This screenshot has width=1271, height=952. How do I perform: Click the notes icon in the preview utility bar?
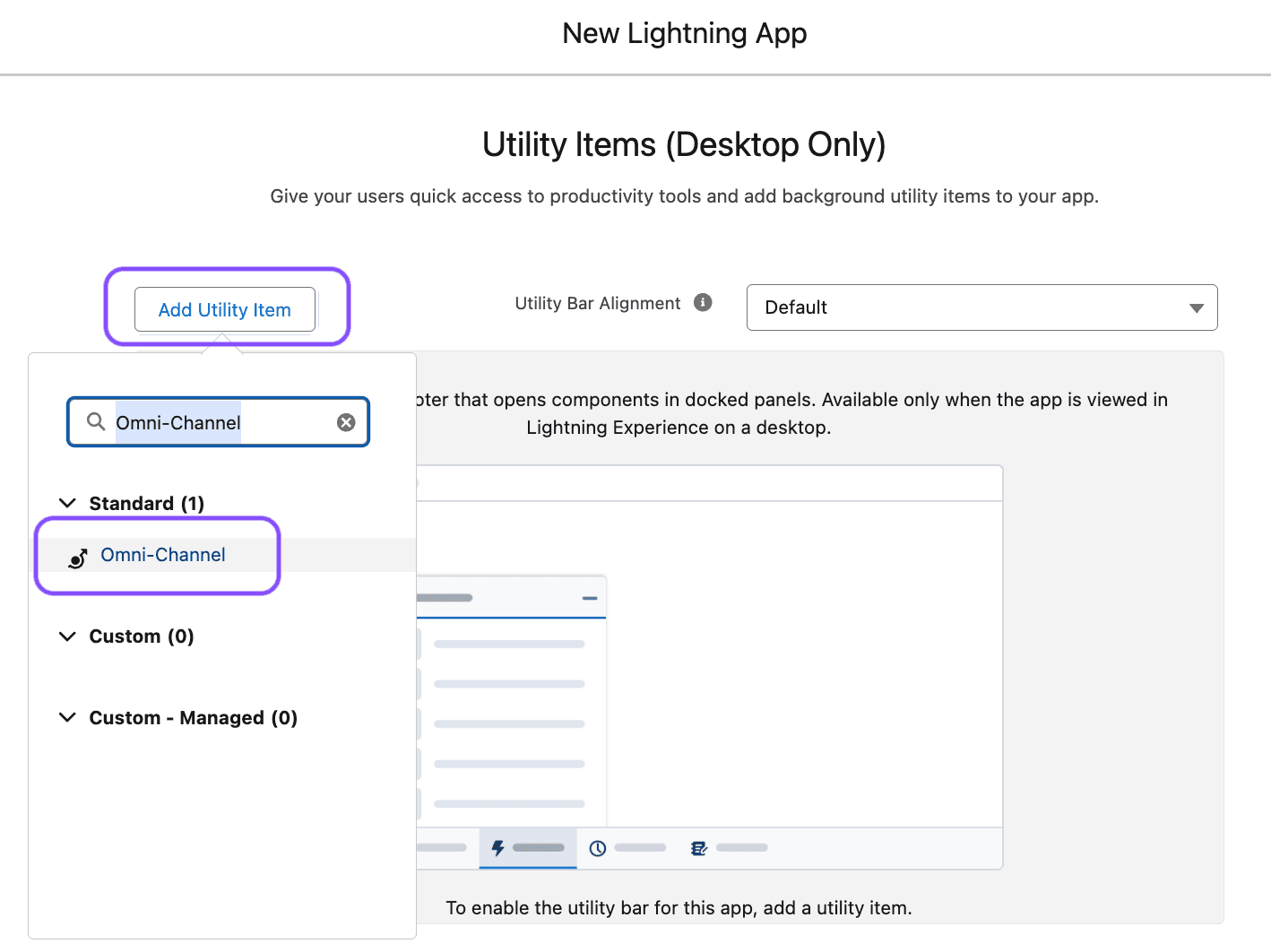[x=698, y=847]
